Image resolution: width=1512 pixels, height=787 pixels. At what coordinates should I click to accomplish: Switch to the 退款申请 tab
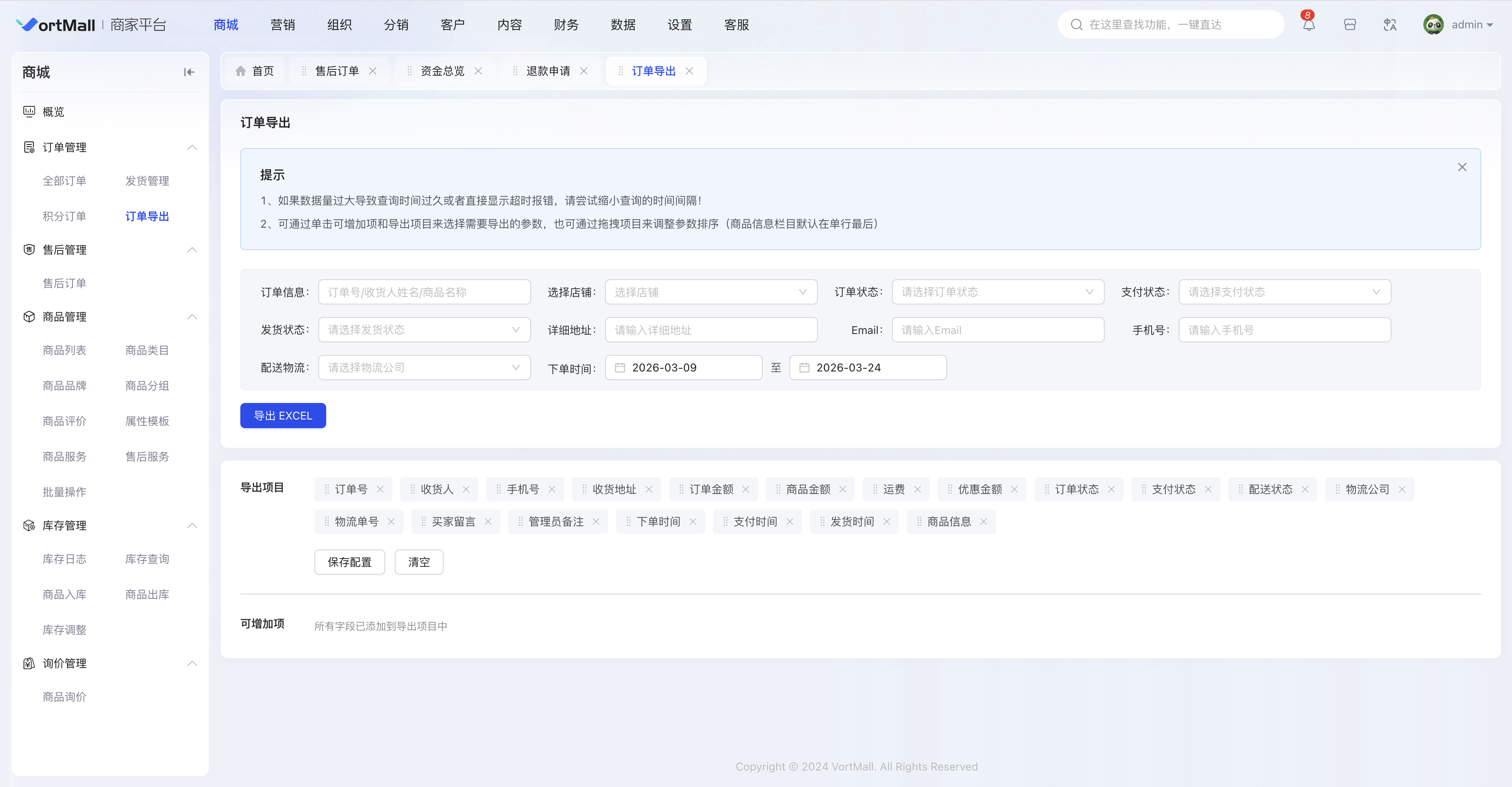(x=548, y=71)
